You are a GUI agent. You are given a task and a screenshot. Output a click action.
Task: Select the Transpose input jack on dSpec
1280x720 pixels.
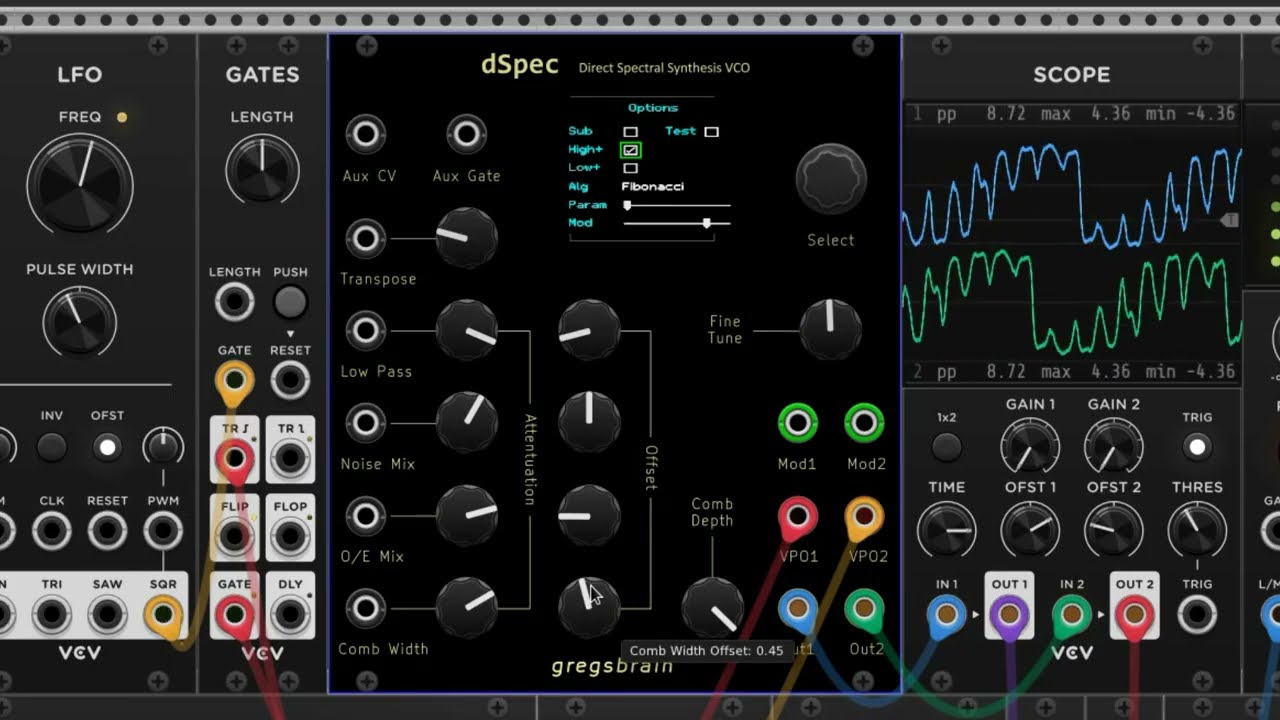point(366,238)
